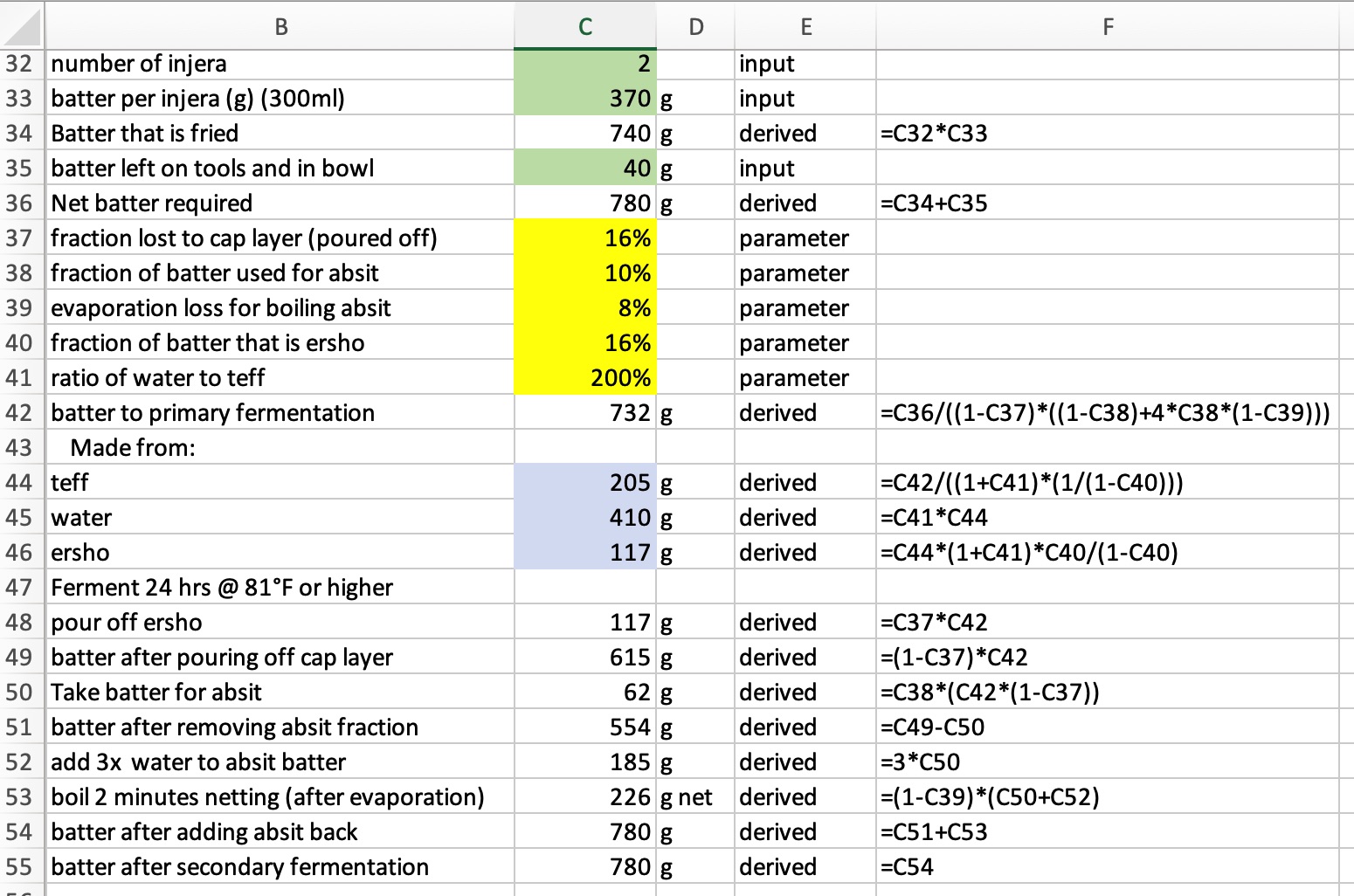Select row 42 header
The width and height of the screenshot is (1354, 896).
click(x=19, y=413)
